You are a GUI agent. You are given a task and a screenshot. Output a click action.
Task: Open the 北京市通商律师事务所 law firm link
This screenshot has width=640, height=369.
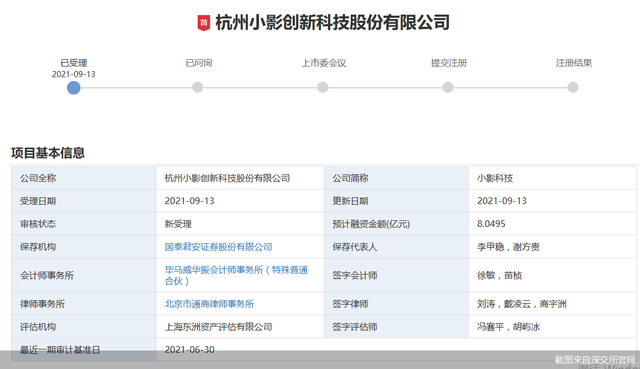tap(209, 304)
